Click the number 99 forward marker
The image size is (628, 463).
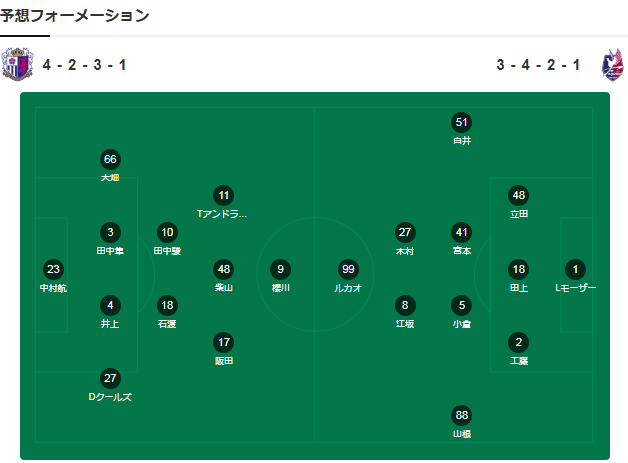point(348,269)
